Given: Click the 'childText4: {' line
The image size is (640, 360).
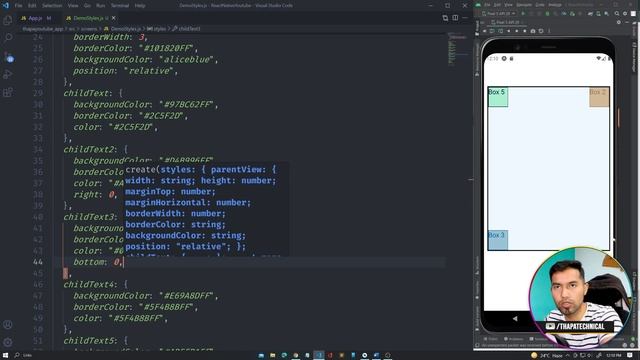Looking at the screenshot, I should [x=96, y=284].
